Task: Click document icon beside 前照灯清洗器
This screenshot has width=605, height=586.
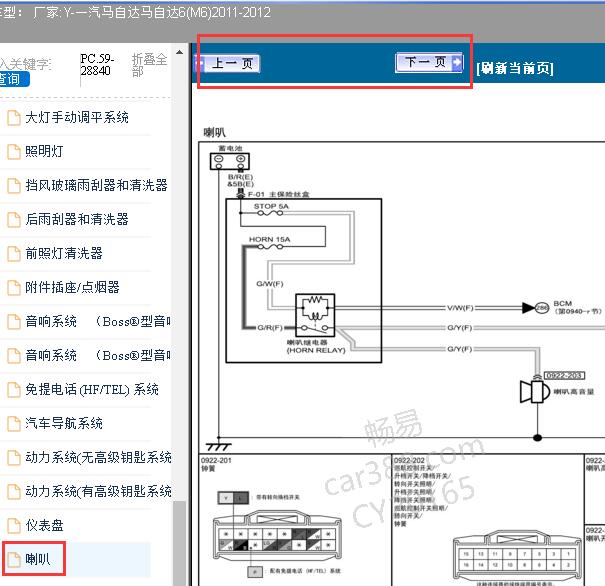Action: tap(14, 253)
